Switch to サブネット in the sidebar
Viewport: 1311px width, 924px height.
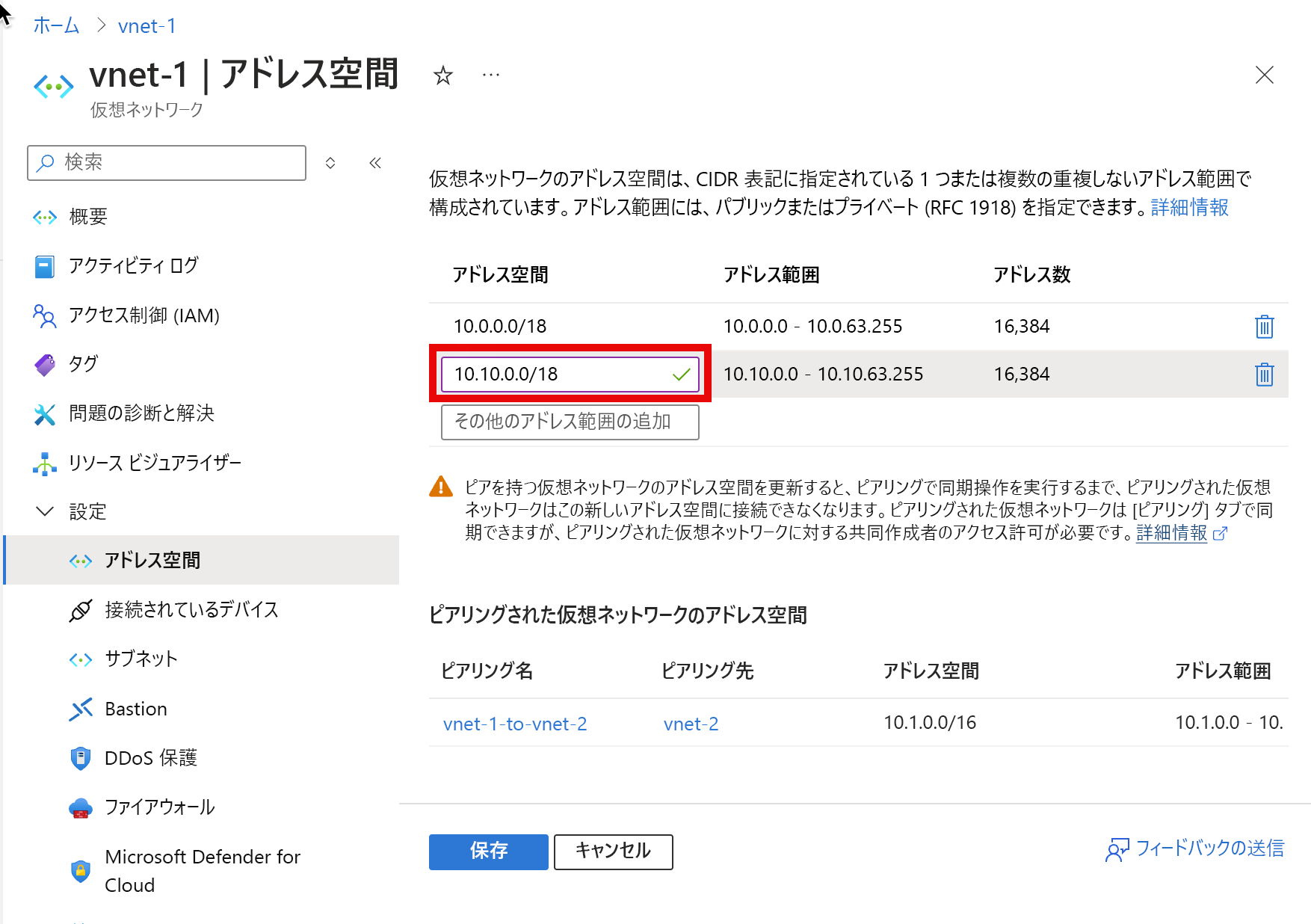click(x=141, y=659)
